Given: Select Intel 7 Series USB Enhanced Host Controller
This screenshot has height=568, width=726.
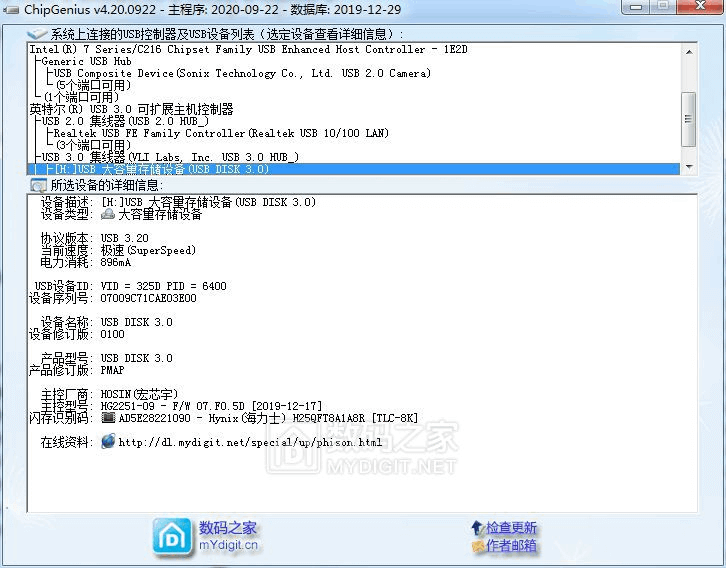Looking at the screenshot, I should 248,49.
